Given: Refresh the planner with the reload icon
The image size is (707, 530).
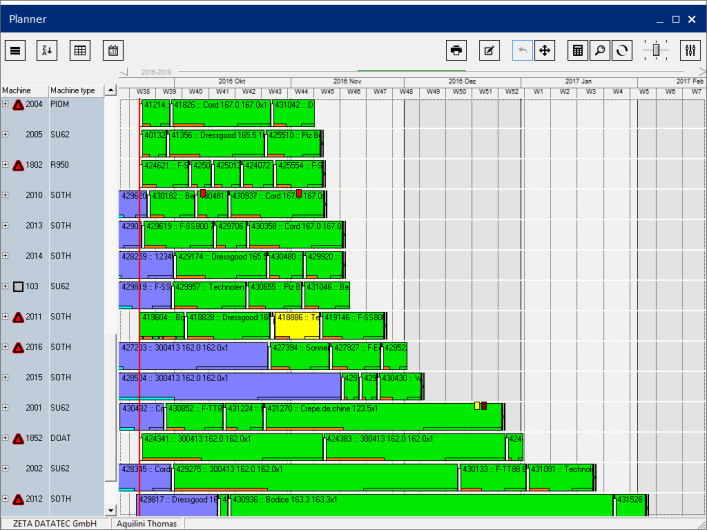Looking at the screenshot, I should 622,50.
